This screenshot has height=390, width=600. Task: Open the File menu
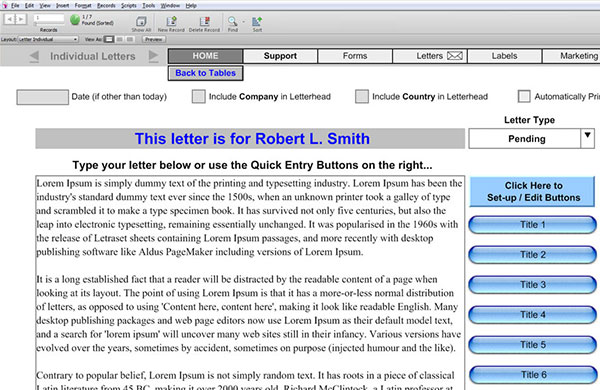pos(15,5)
